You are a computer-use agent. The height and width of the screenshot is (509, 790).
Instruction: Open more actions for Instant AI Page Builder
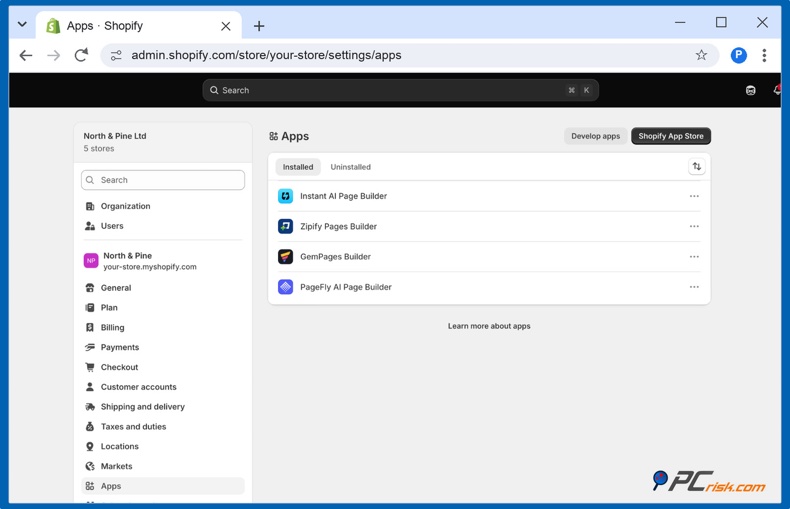point(694,196)
